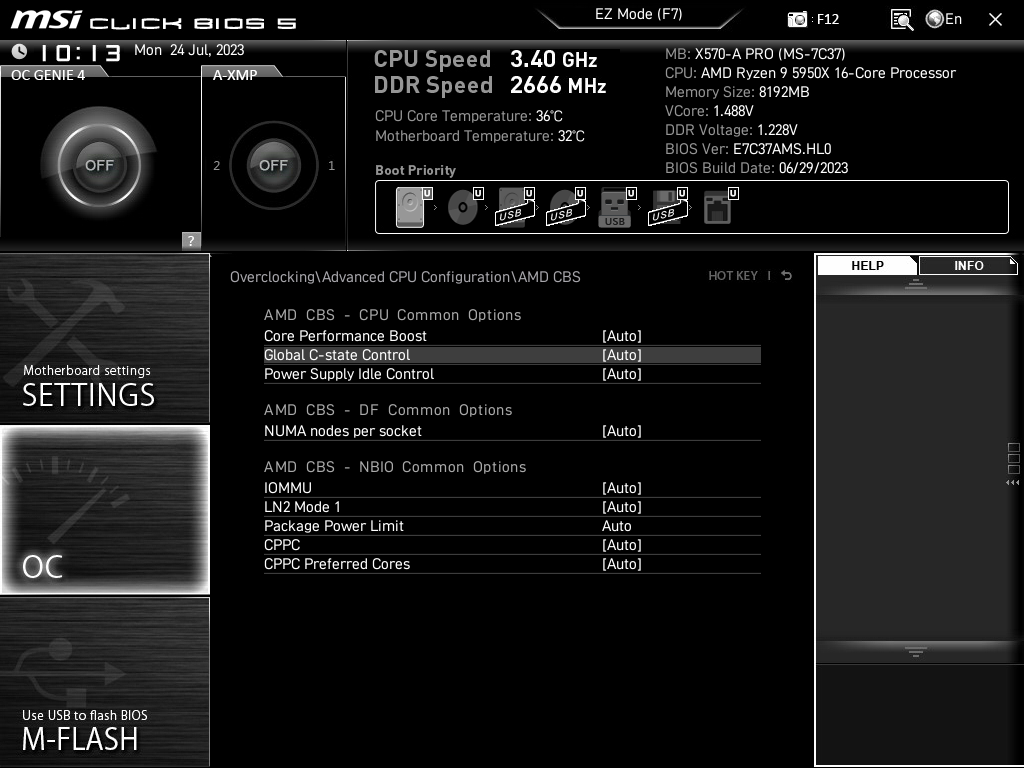Select the hard drive boot priority icon
The width and height of the screenshot is (1024, 768).
[410, 206]
